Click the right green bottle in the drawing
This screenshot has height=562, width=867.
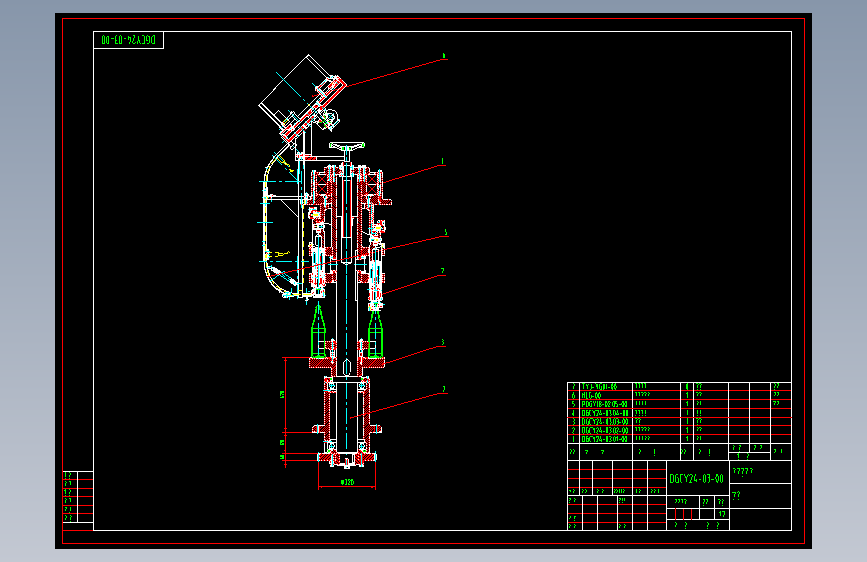tap(375, 333)
